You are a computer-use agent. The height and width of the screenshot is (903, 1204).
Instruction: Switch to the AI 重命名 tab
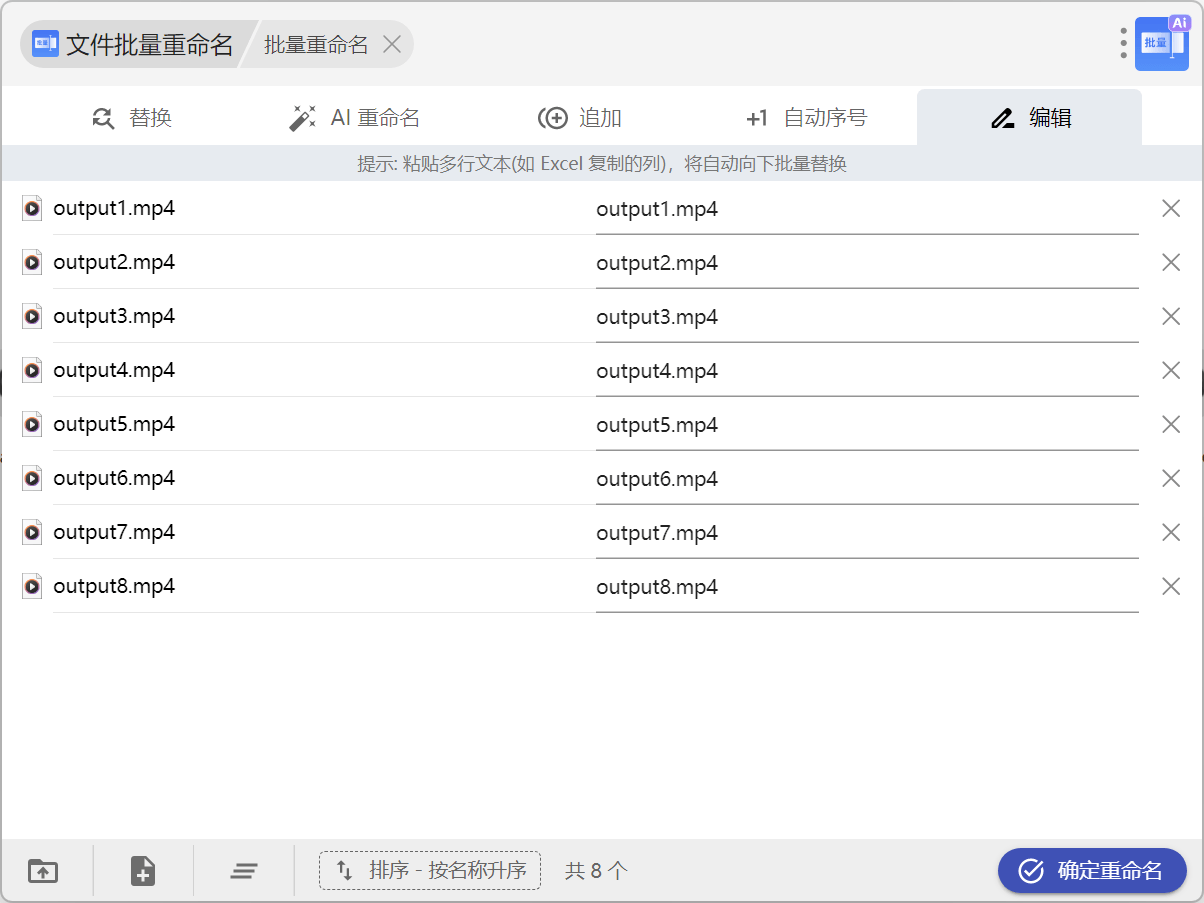tap(354, 118)
